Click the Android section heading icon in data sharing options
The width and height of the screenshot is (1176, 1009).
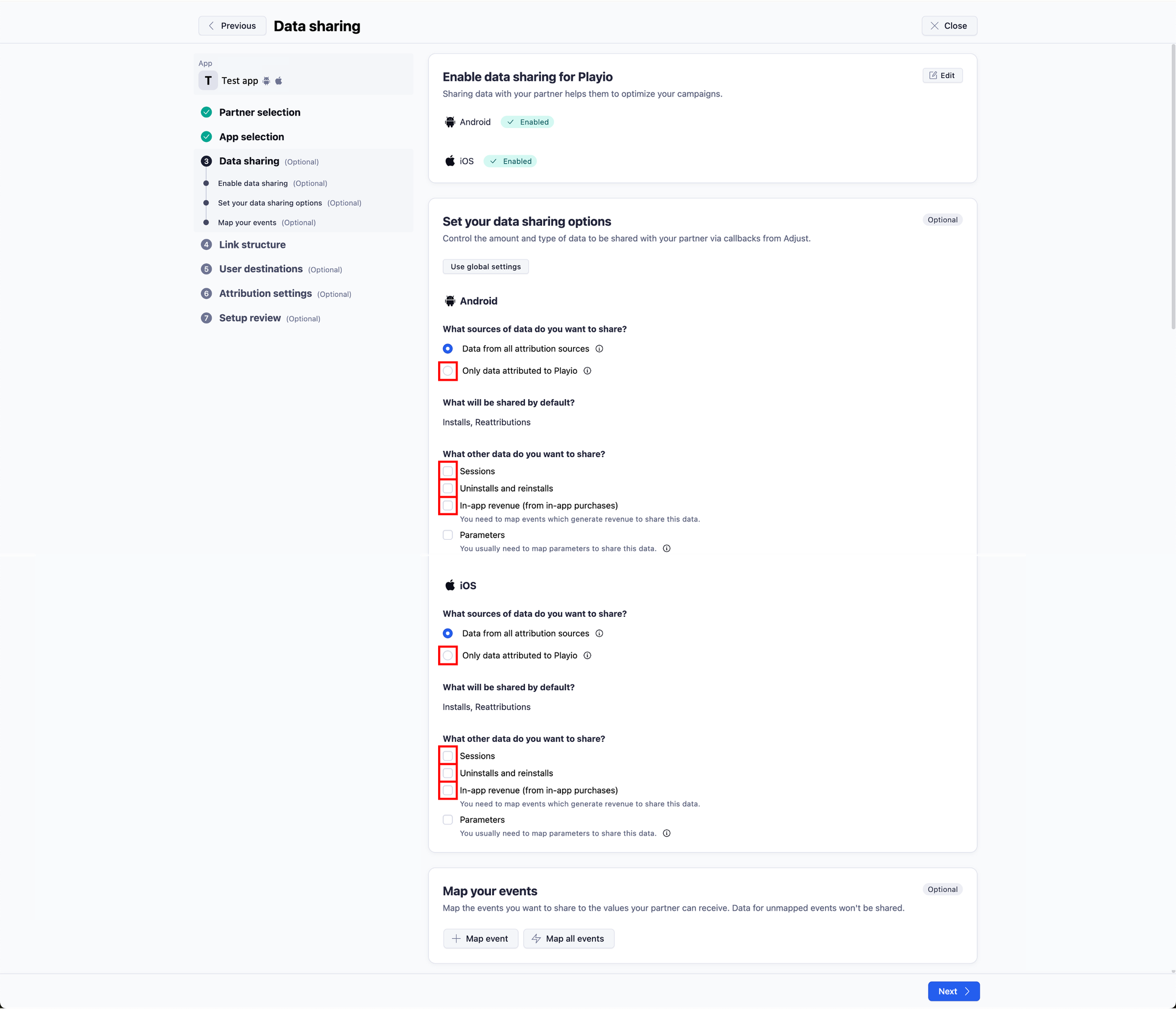point(450,301)
